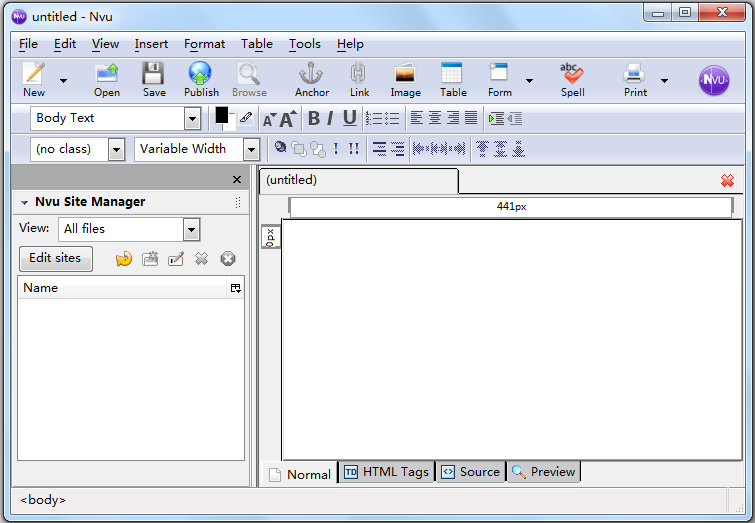Click the Image insert icon

pyautogui.click(x=405, y=75)
